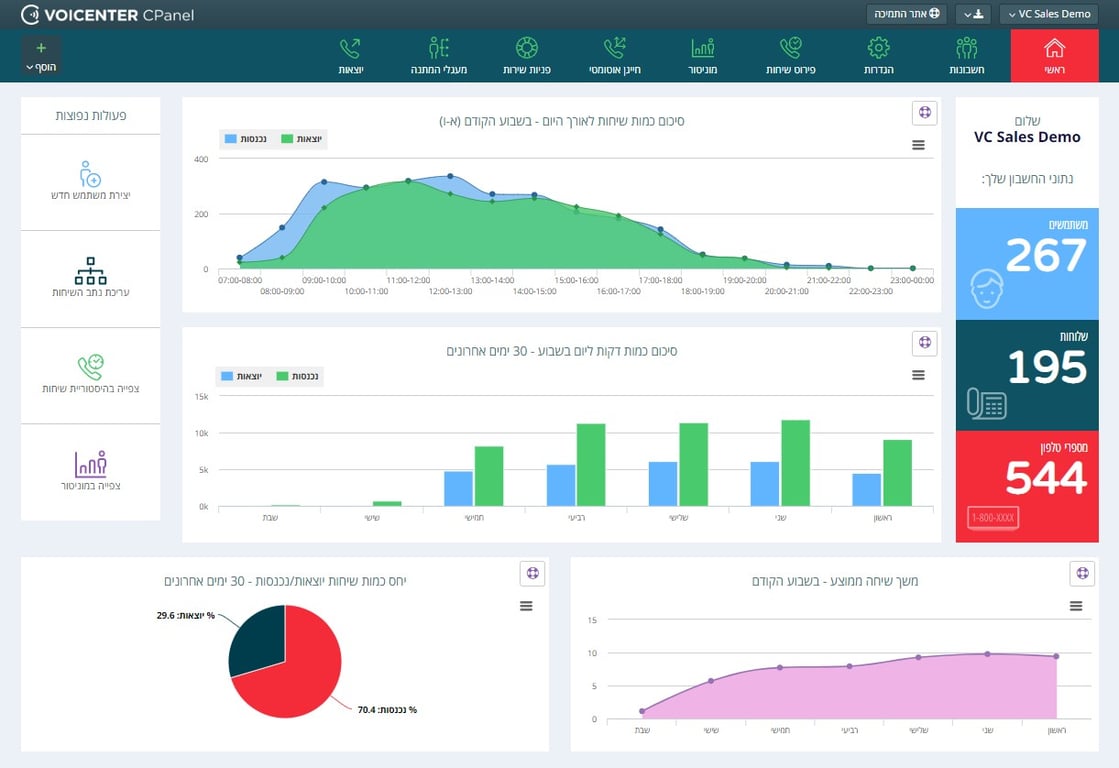This screenshot has width=1119, height=768.
Task: Click help icon on daily calls chart
Action: [x=925, y=112]
